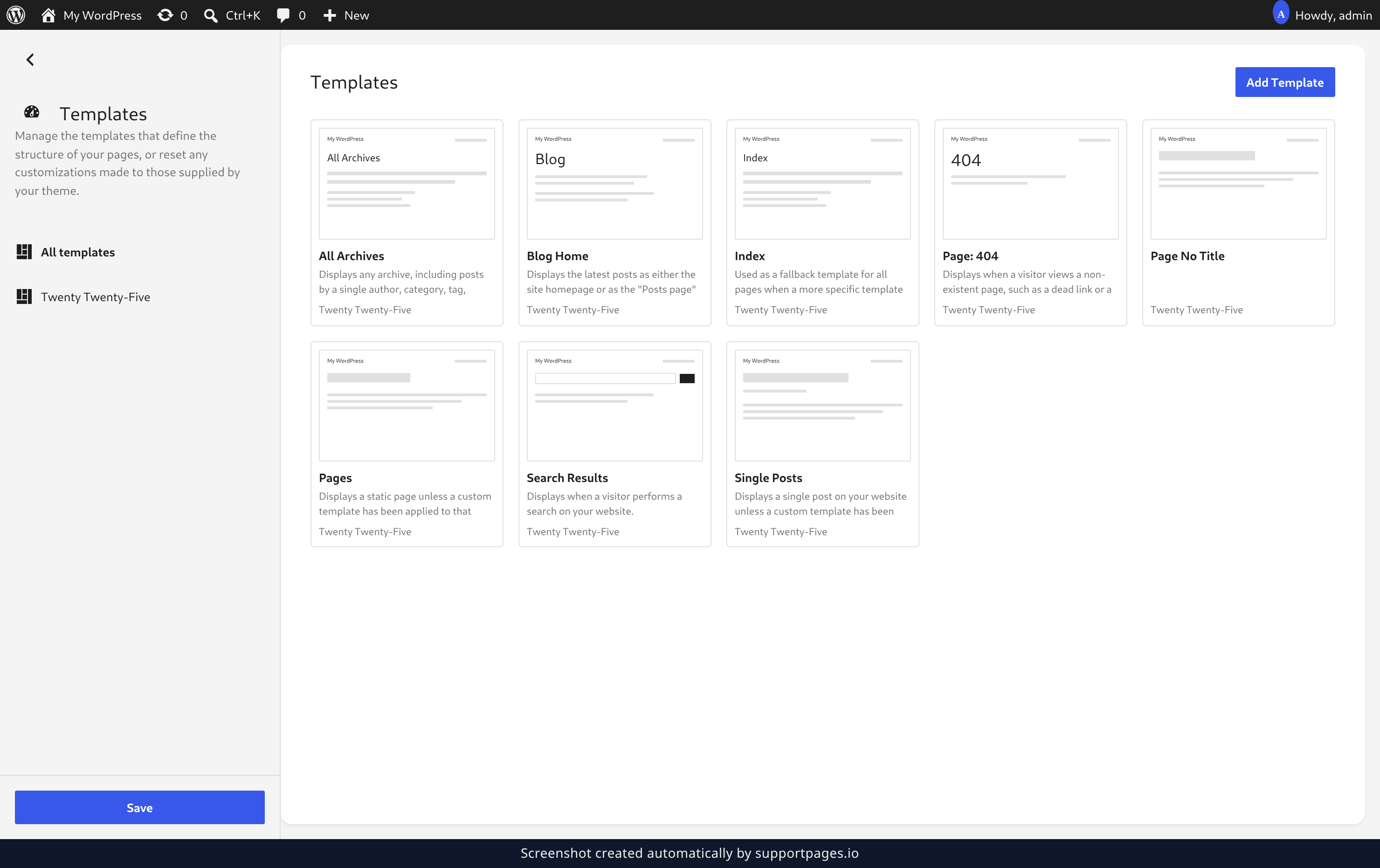Click the Add Template button
1380x868 pixels.
[x=1285, y=82]
